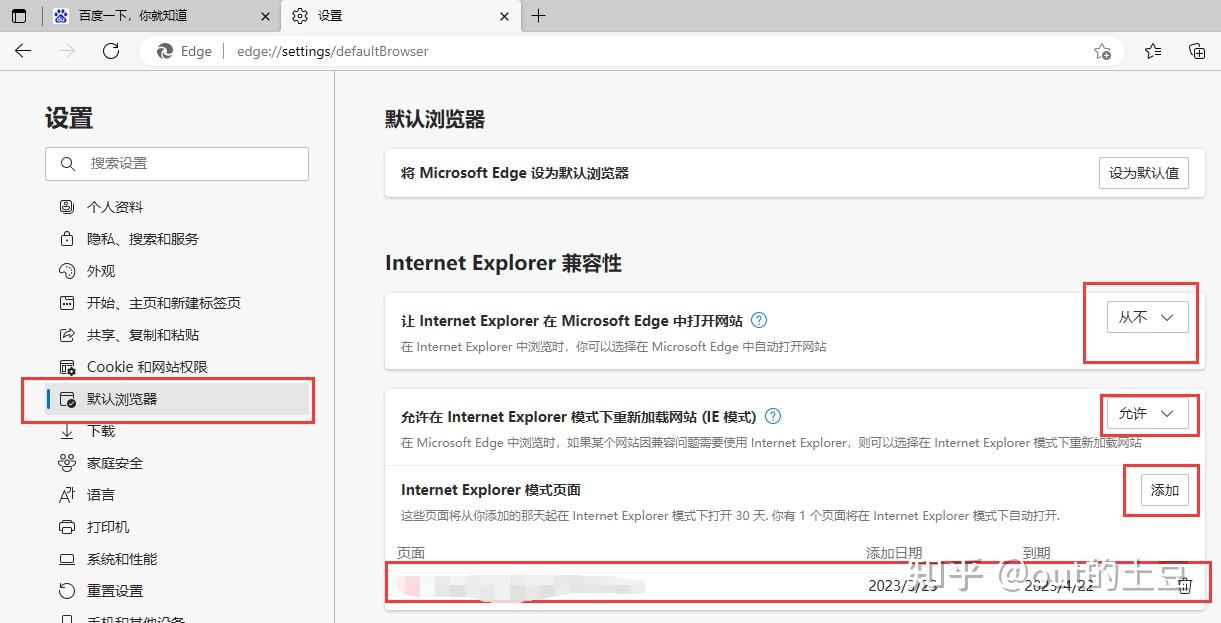This screenshot has height=623, width=1221.
Task: Click the language icon beside 语言
Action: [x=67, y=495]
